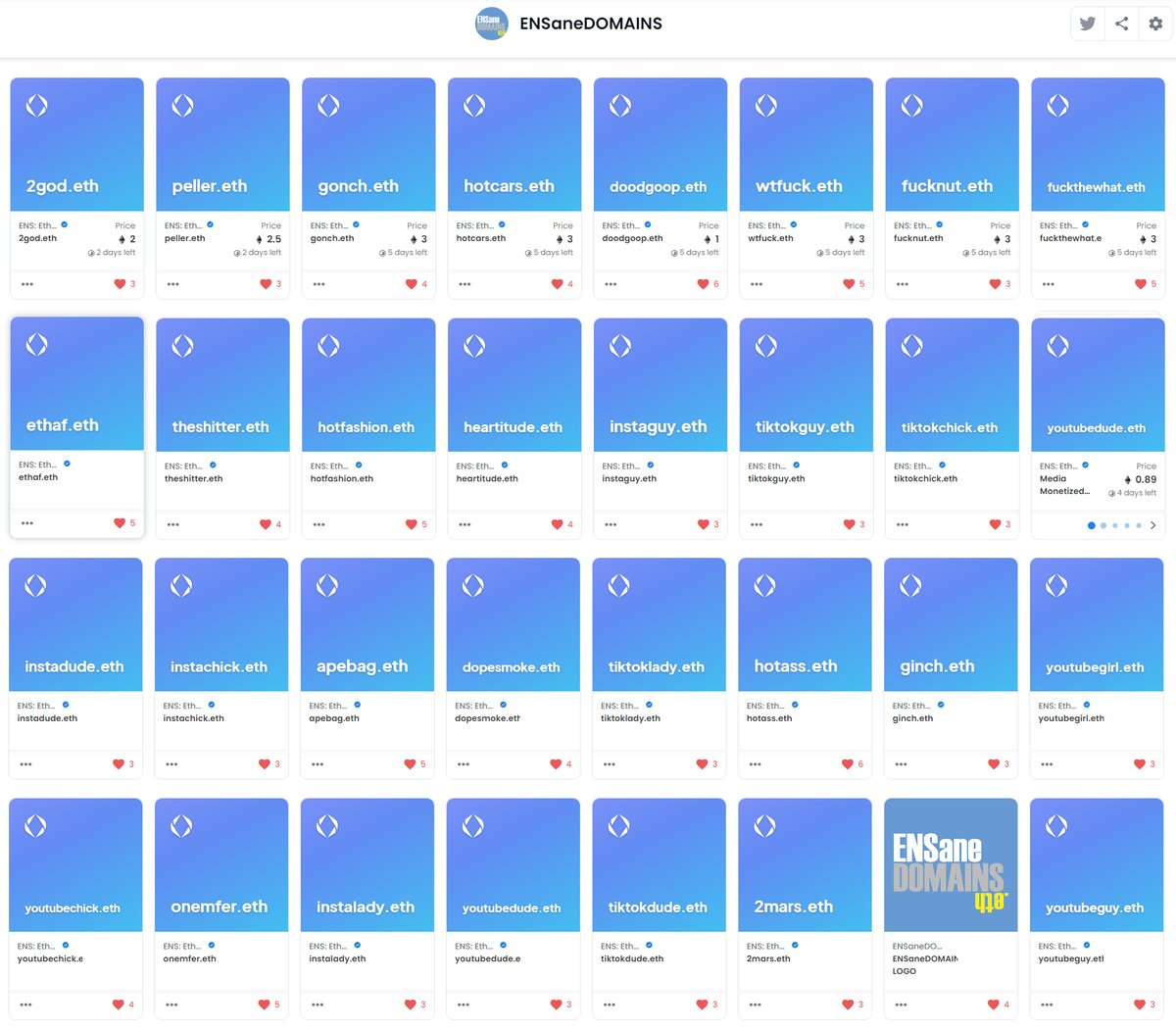Click the peller.eth price of 2.5

point(269,239)
